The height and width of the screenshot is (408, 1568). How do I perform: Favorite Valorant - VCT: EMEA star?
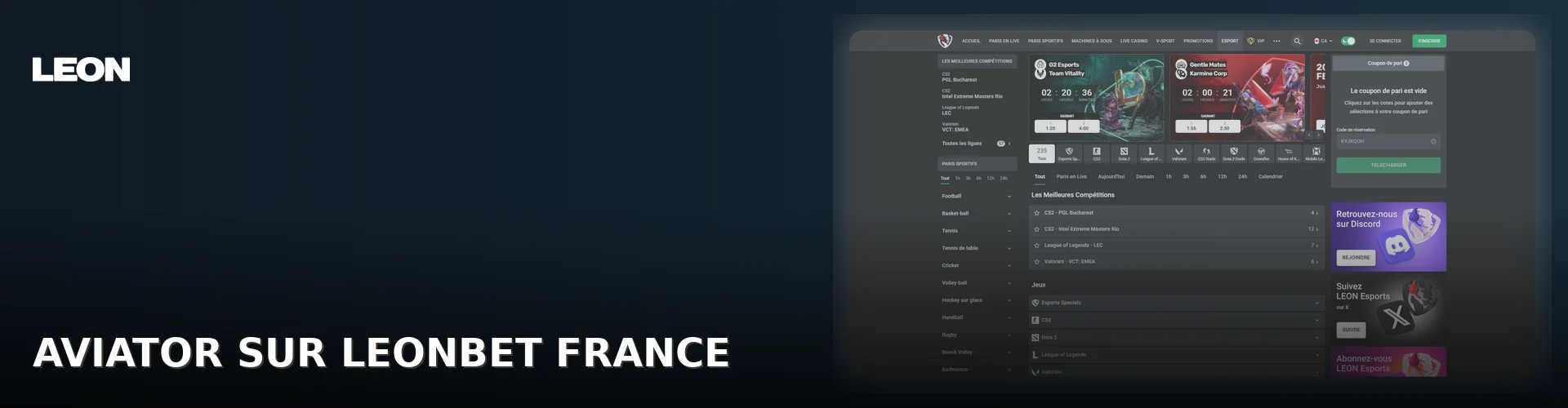coord(1037,262)
